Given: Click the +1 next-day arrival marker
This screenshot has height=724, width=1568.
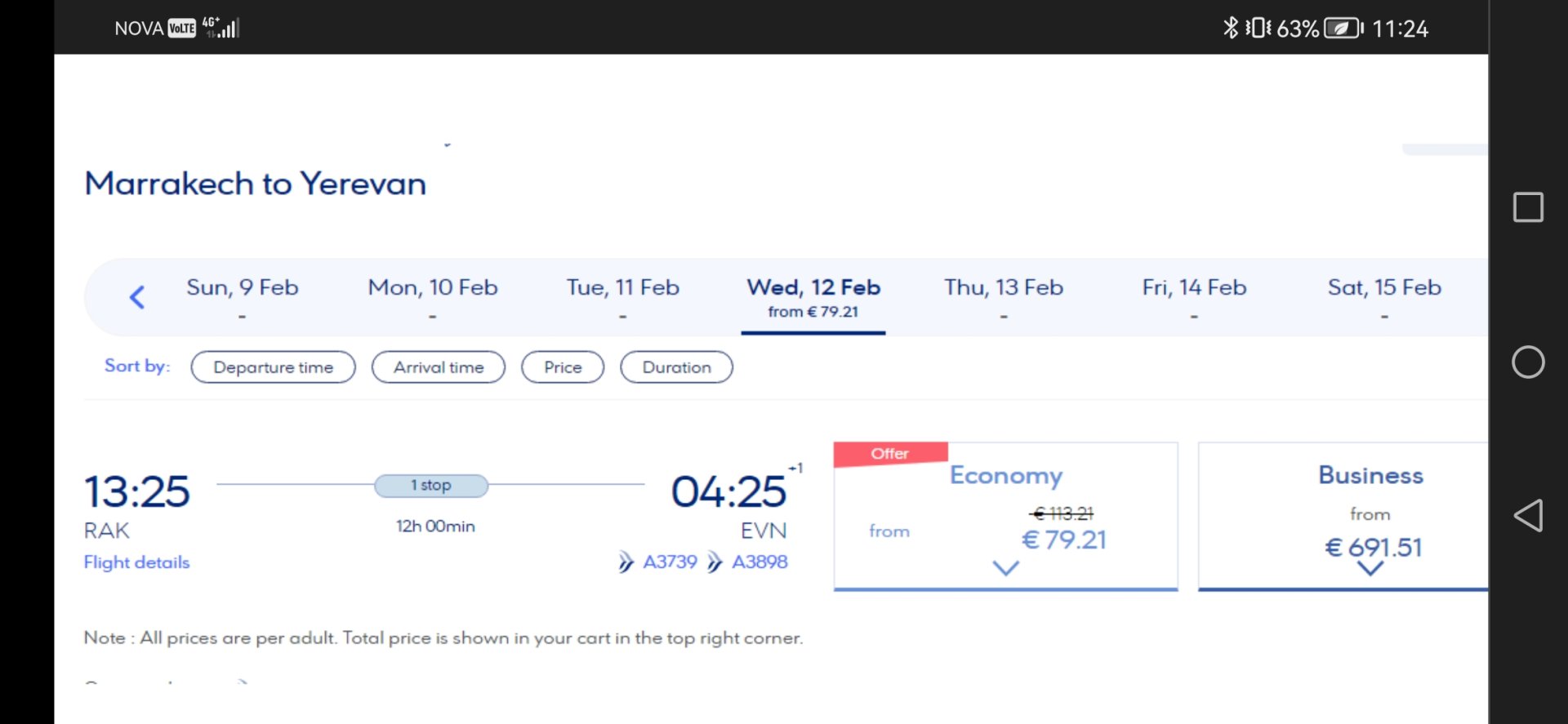Looking at the screenshot, I should point(796,469).
